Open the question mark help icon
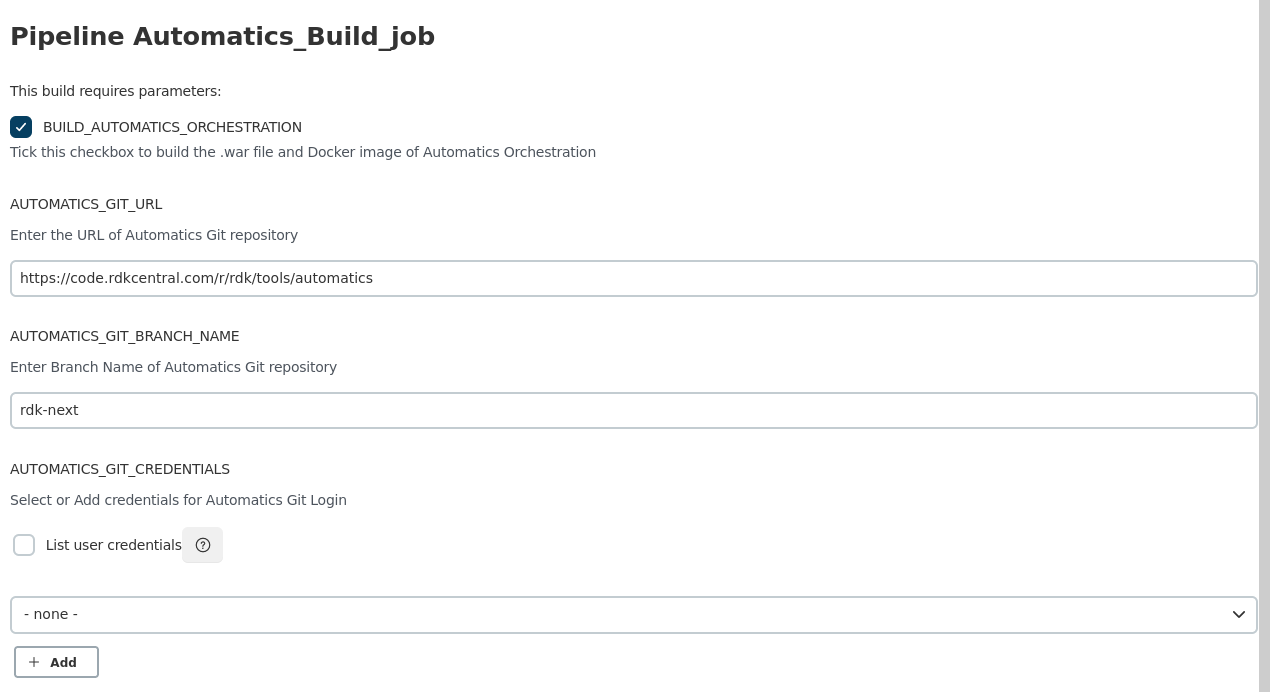Image resolution: width=1270 pixels, height=692 pixels. point(203,545)
